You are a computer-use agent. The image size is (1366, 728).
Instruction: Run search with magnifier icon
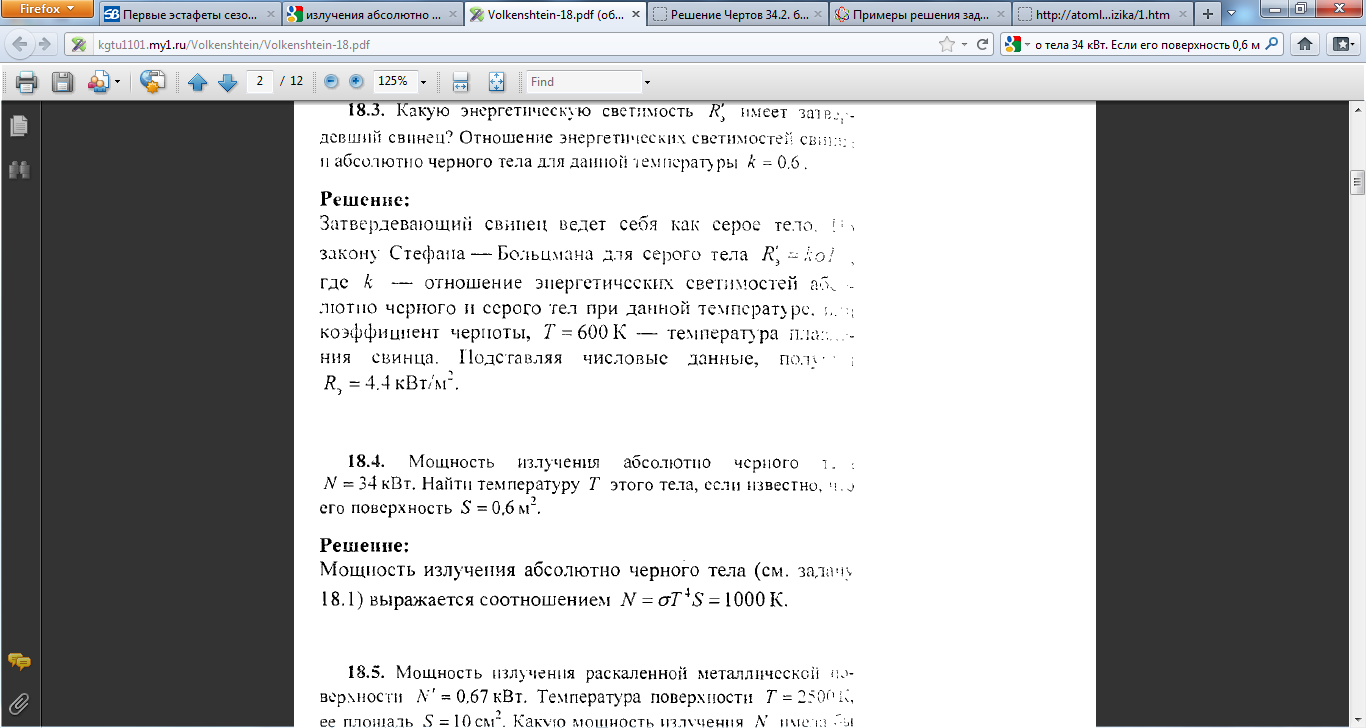pyautogui.click(x=1274, y=44)
